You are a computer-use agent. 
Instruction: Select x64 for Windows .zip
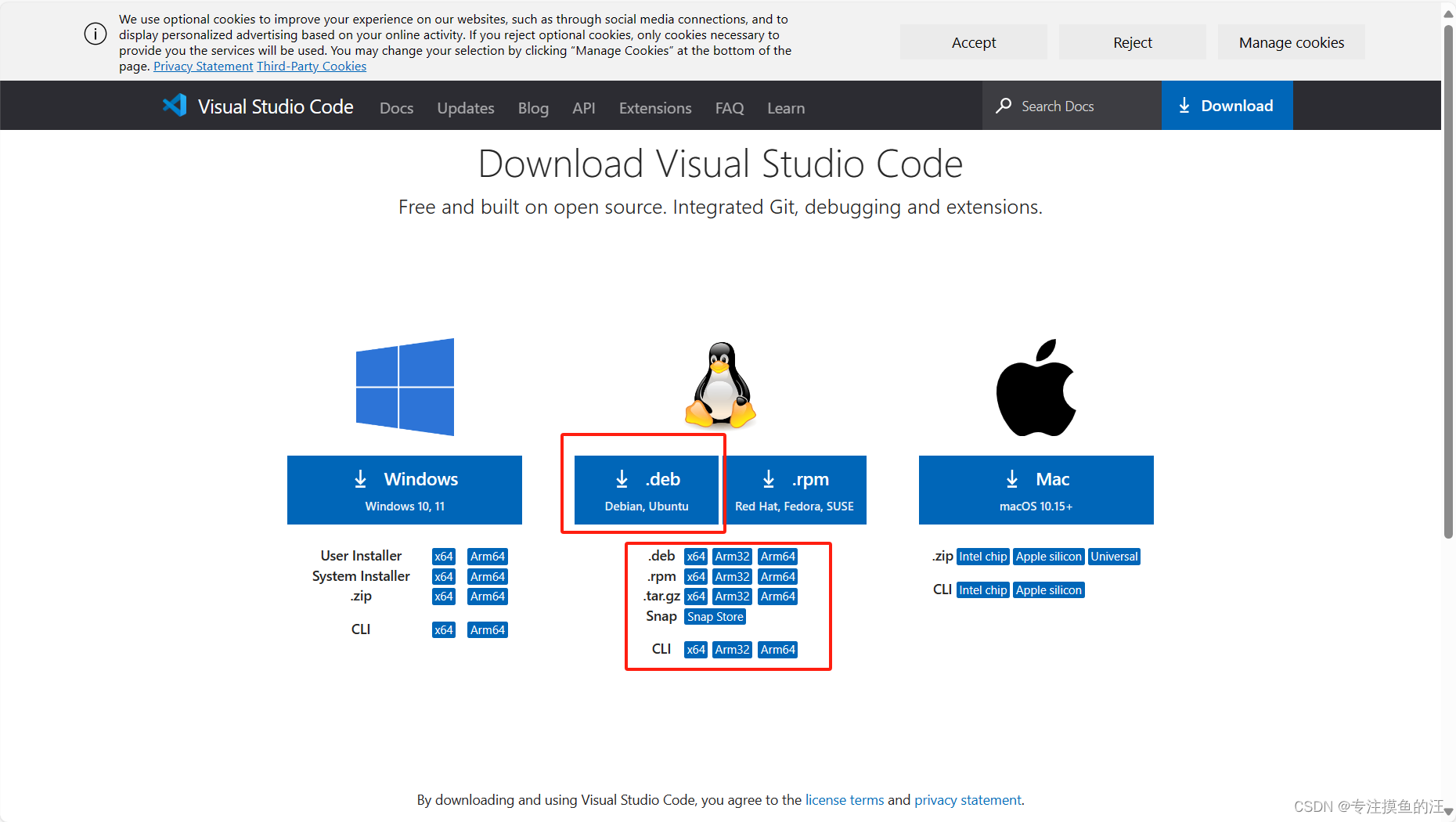click(444, 597)
